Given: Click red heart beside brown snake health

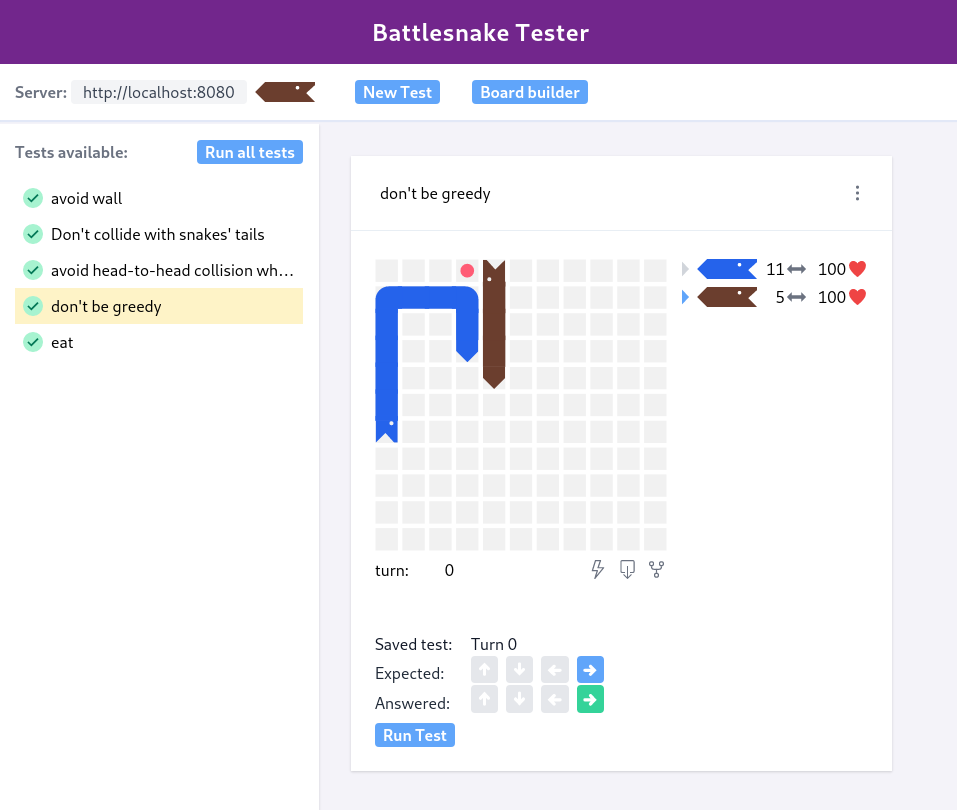Looking at the screenshot, I should (858, 297).
